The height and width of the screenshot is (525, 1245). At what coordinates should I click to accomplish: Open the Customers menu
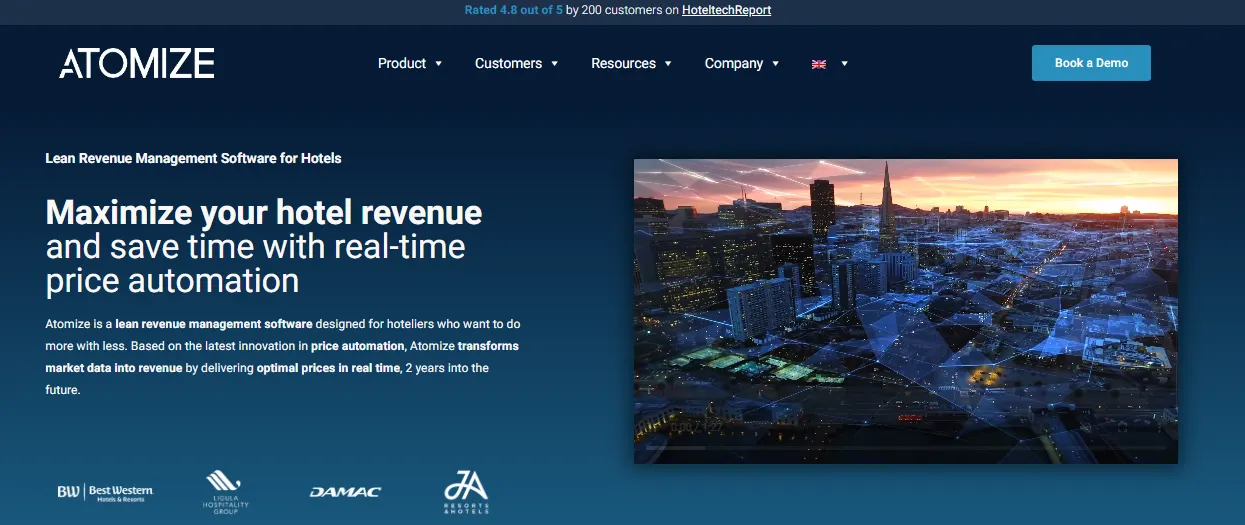pos(508,63)
